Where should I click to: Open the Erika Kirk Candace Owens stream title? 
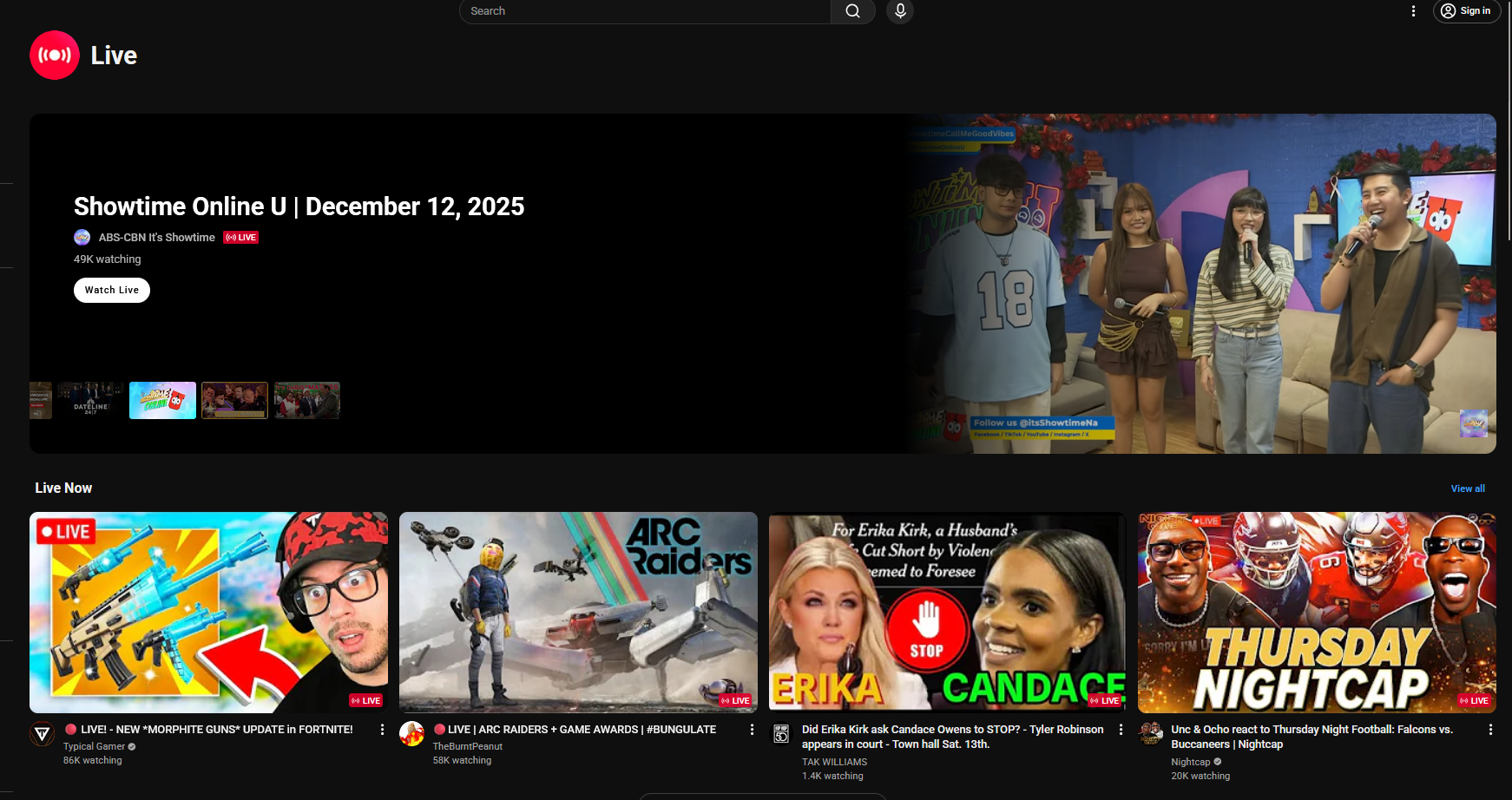click(953, 737)
